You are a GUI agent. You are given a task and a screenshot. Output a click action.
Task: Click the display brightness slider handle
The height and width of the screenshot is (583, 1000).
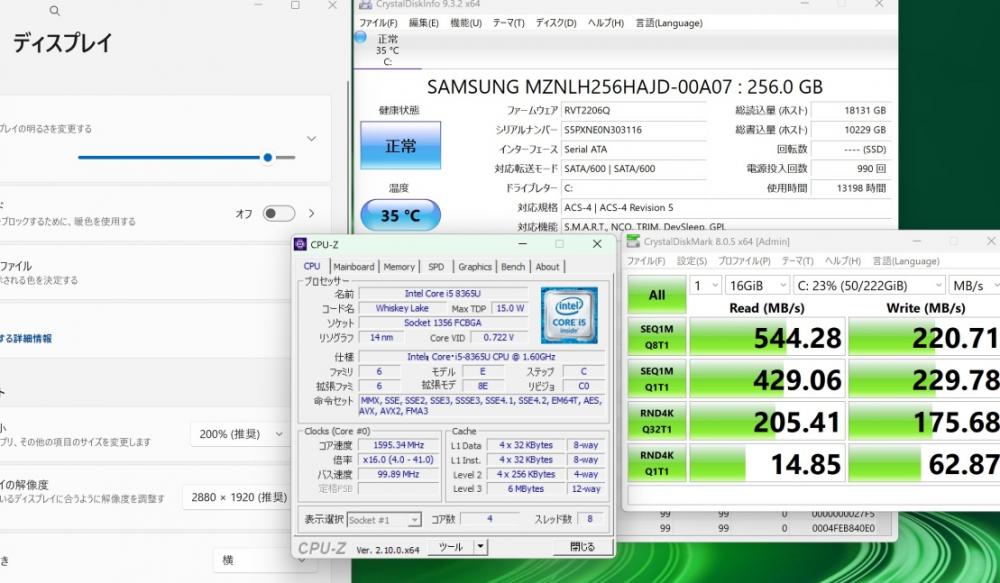268,157
